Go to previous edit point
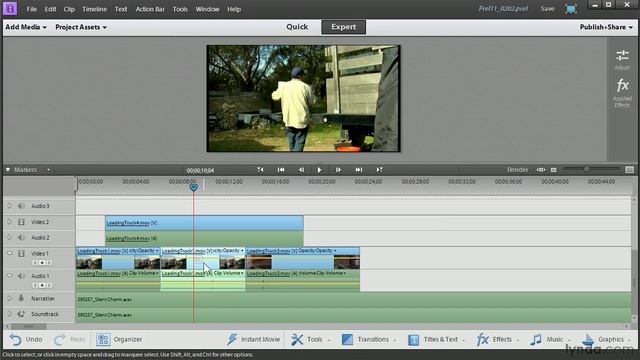Viewport: 640px width, 360px height. [x=260, y=169]
